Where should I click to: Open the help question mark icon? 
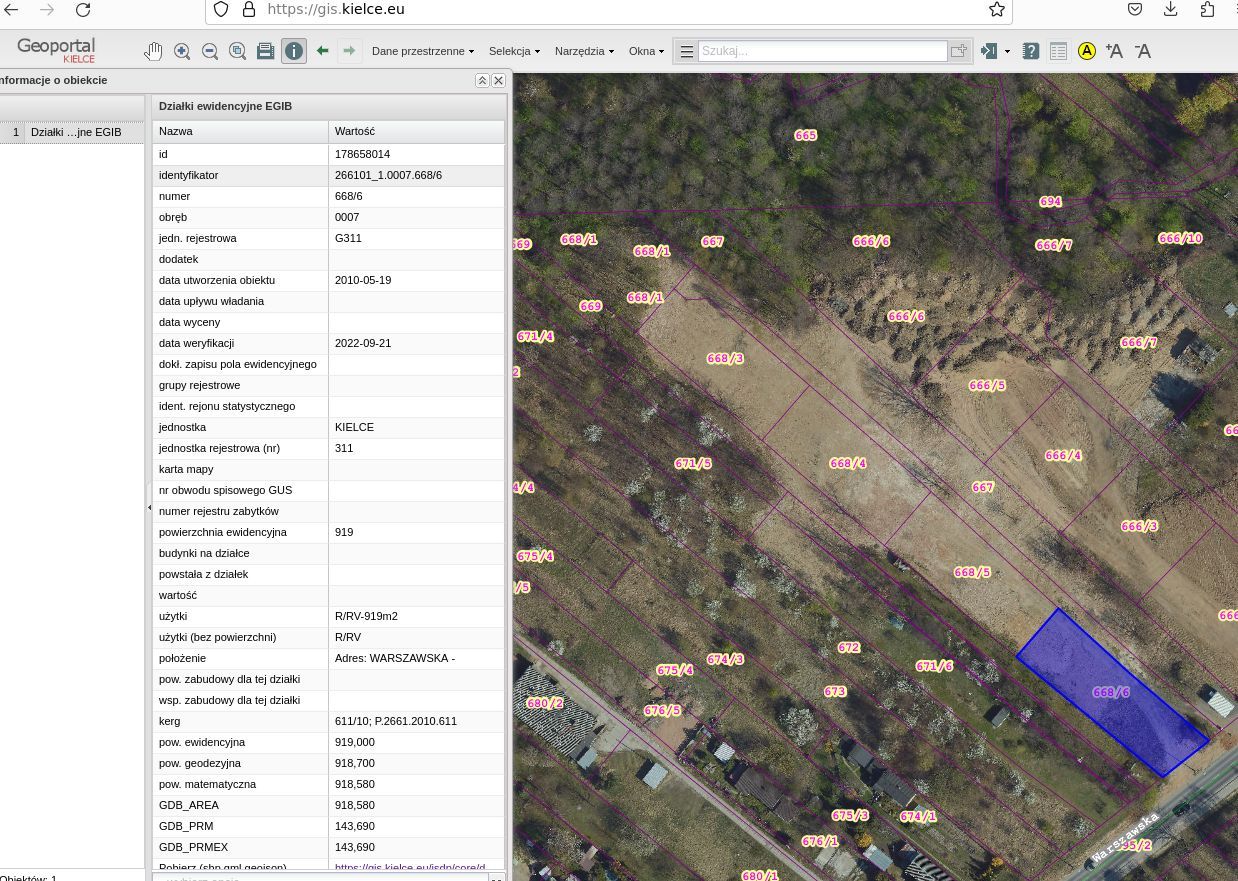click(1031, 51)
